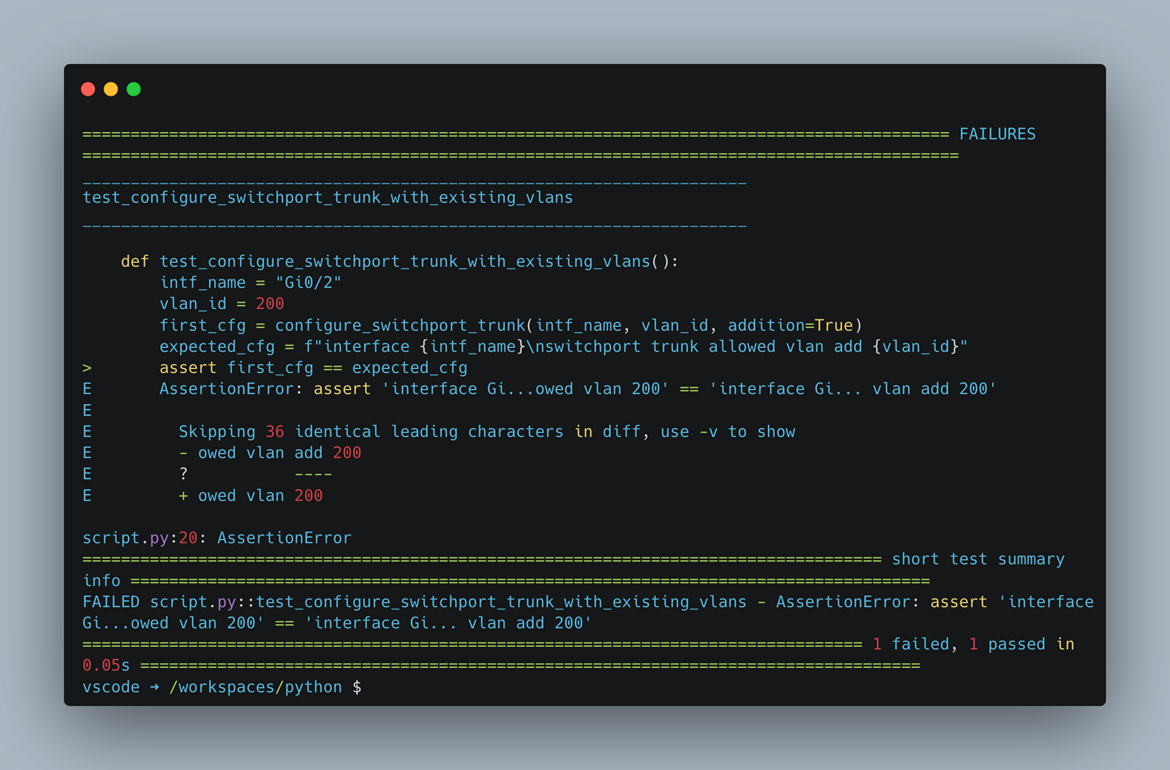Click the 'vscode → /workspaces/python $' prompt

(222, 687)
